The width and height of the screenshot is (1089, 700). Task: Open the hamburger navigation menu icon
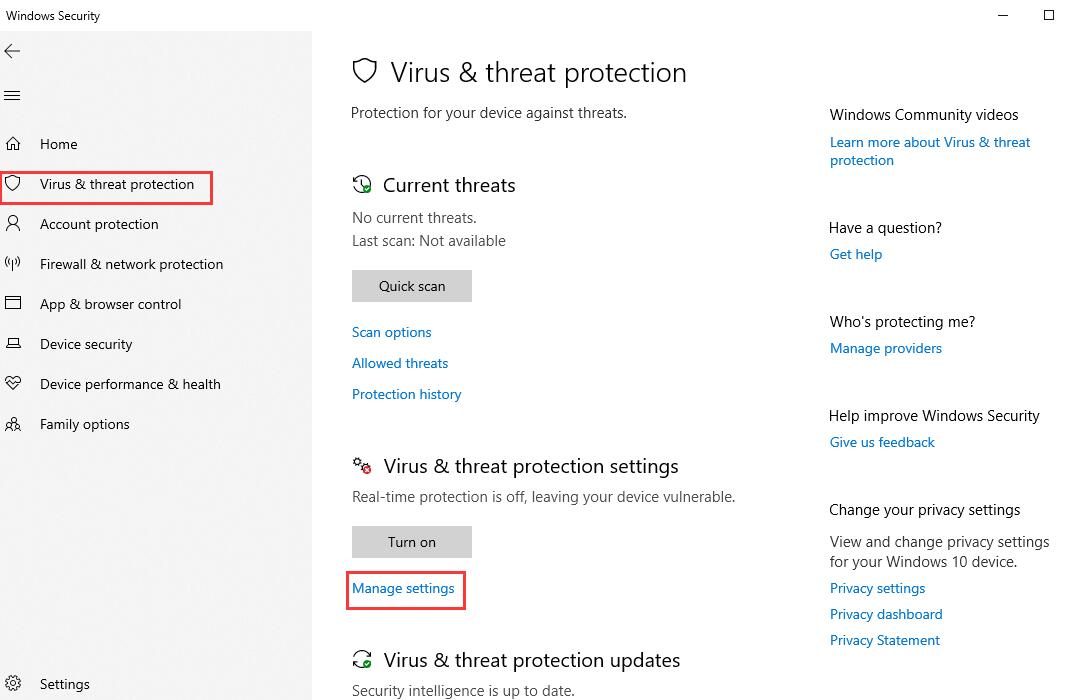click(12, 96)
